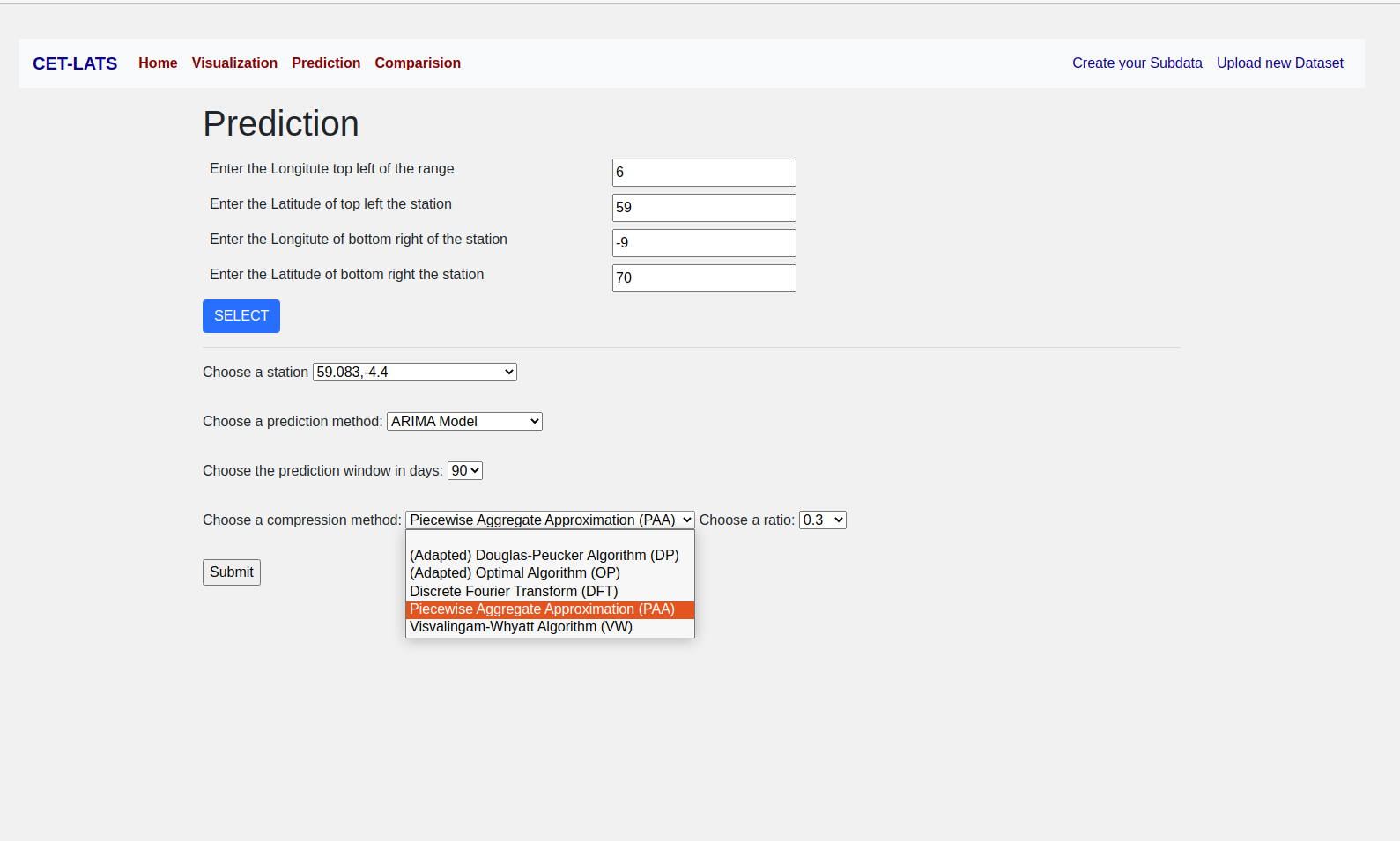Viewport: 1400px width, 841px height.
Task: Focus the Longitude top left input field
Action: point(703,173)
